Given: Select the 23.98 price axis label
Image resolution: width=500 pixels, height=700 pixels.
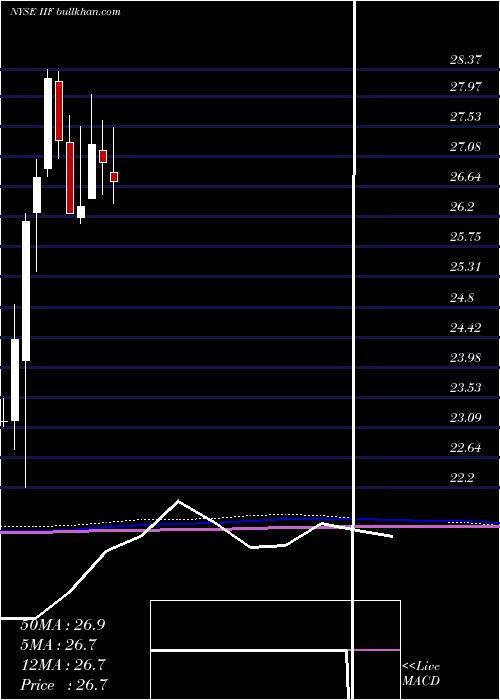Looking at the screenshot, I should coord(466,357).
